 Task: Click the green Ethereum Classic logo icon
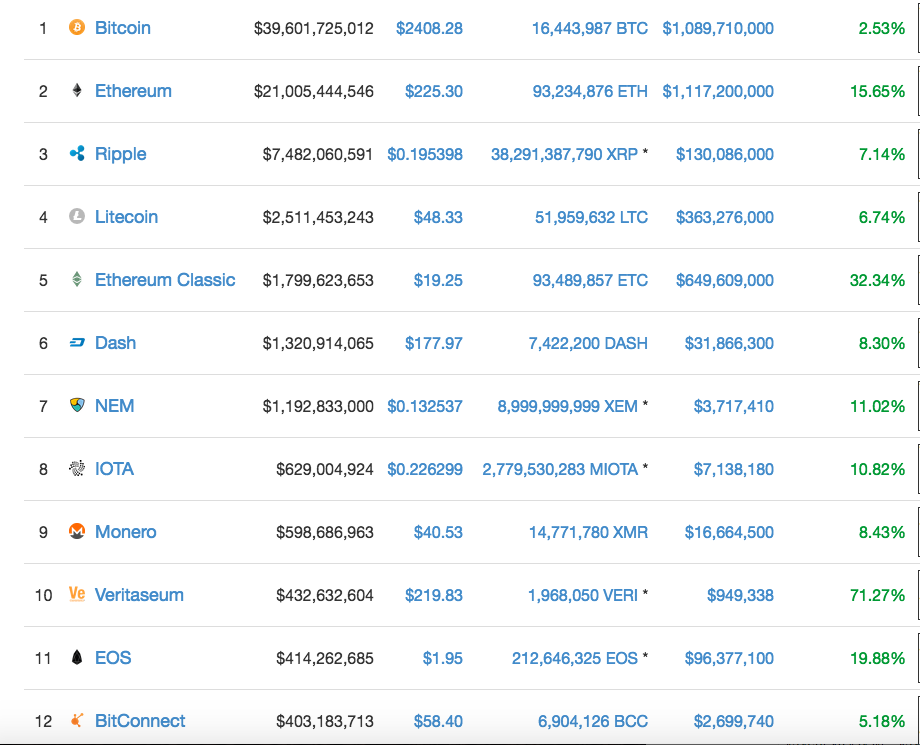(x=77, y=280)
